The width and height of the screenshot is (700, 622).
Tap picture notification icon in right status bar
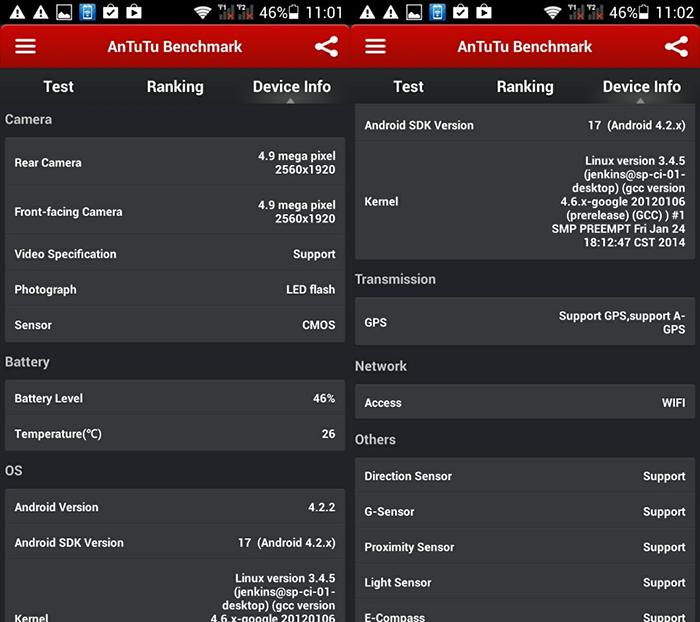pyautogui.click(x=414, y=12)
